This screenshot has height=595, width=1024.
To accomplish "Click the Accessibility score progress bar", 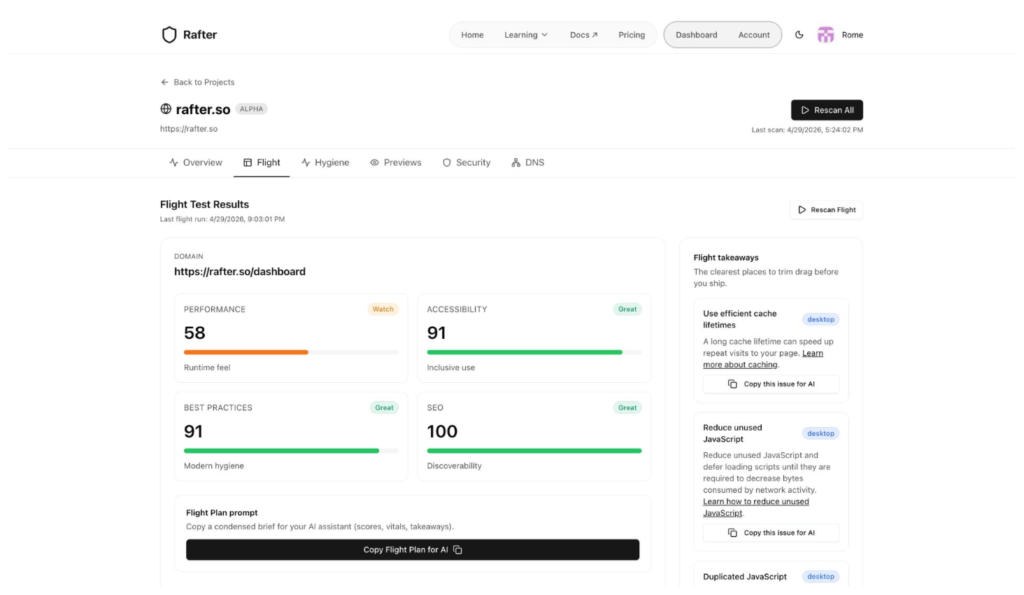I will (534, 352).
